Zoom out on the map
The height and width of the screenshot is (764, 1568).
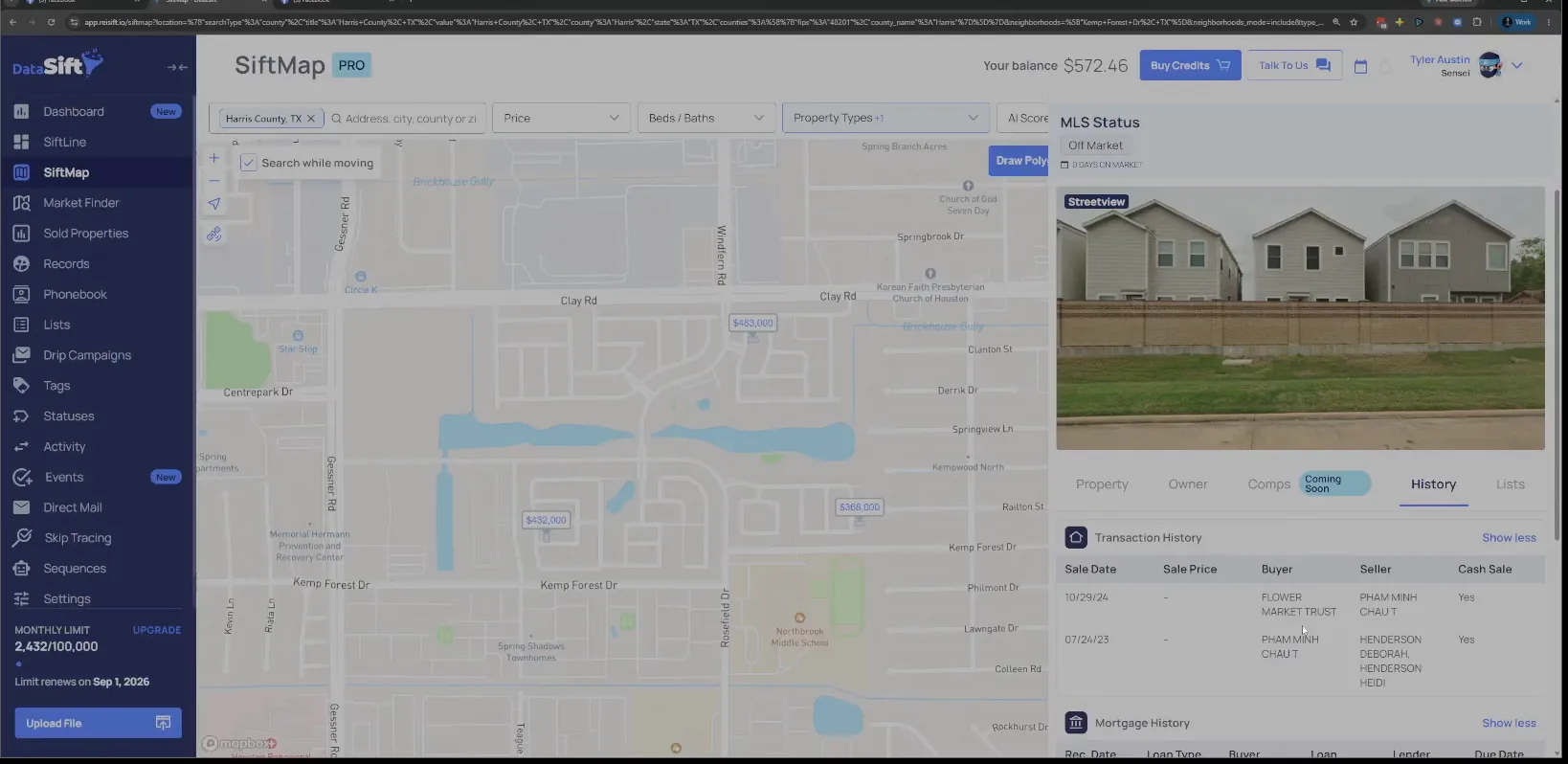coord(214,180)
